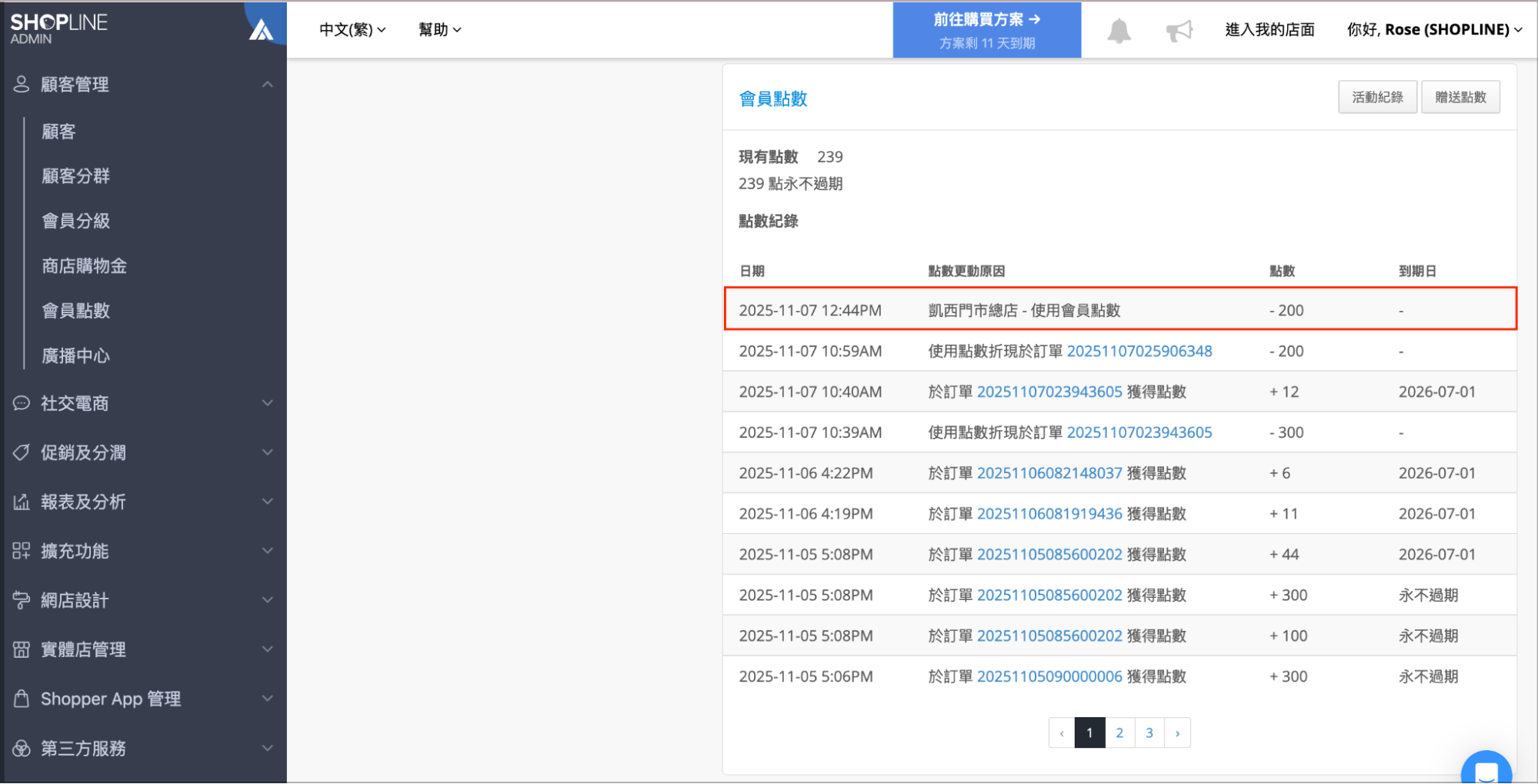Expand the 第三方服務 menu

pyautogui.click(x=267, y=748)
